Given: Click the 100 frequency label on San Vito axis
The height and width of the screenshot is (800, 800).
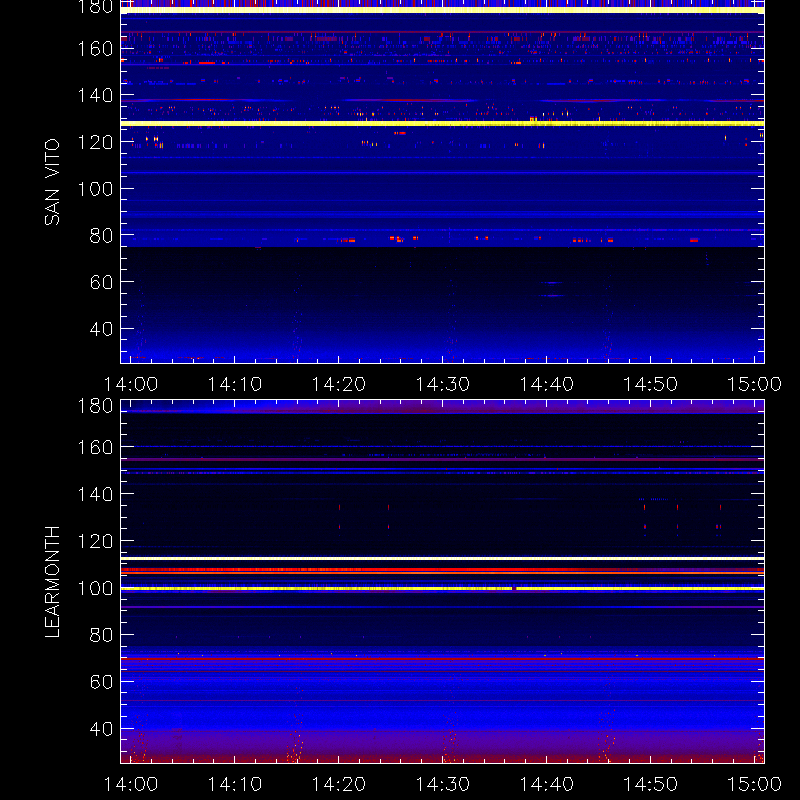Looking at the screenshot, I should (x=95, y=189).
